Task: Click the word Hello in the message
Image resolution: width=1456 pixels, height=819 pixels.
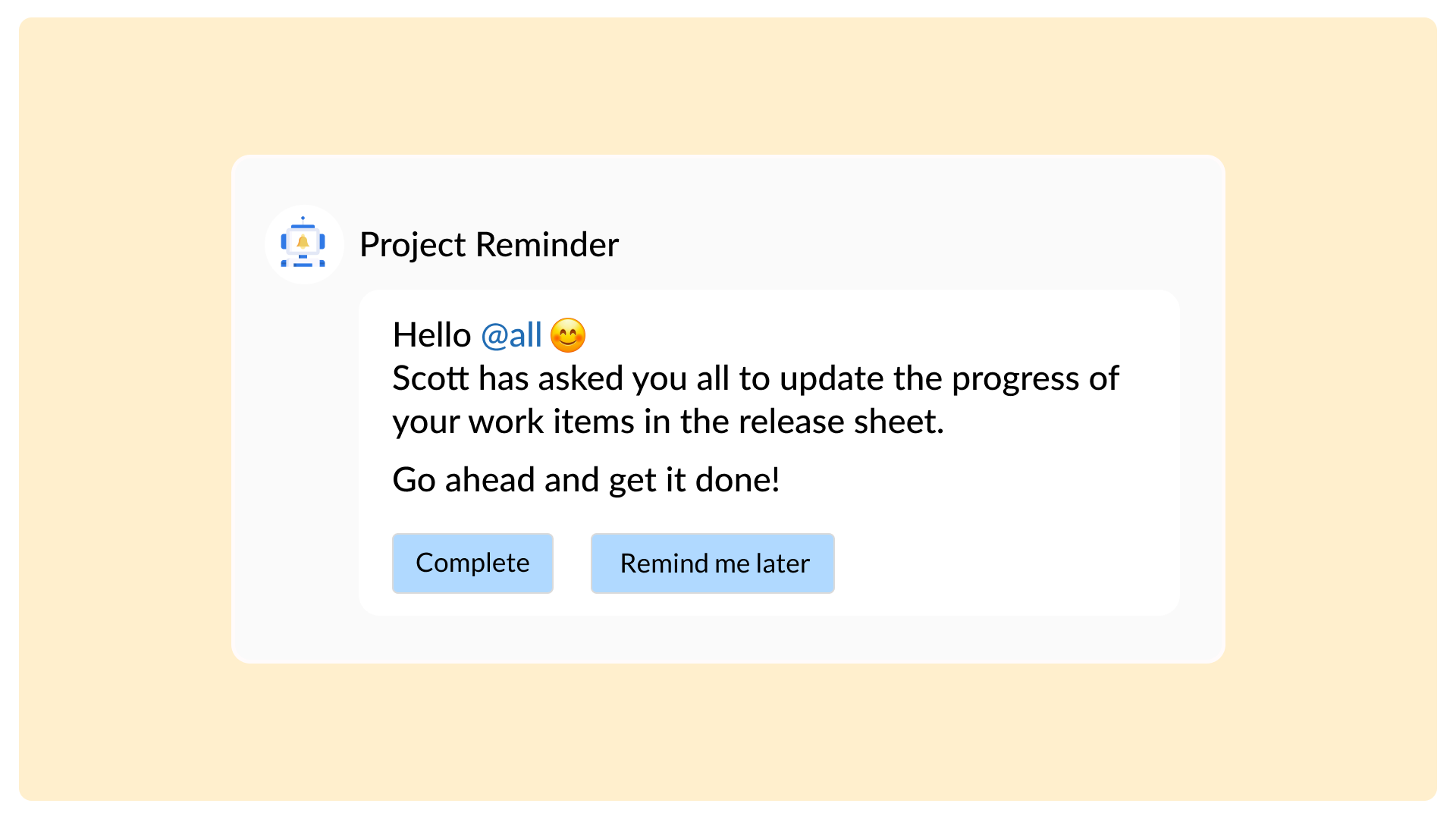Action: click(x=431, y=335)
